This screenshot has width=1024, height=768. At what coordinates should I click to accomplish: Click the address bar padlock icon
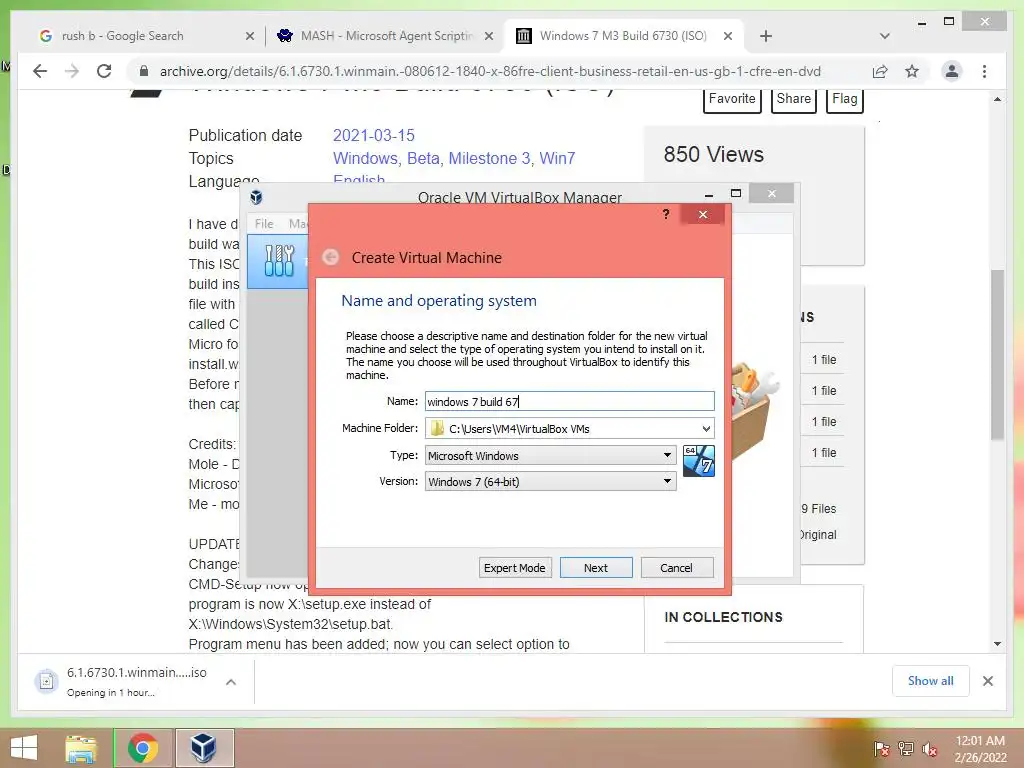pos(144,71)
